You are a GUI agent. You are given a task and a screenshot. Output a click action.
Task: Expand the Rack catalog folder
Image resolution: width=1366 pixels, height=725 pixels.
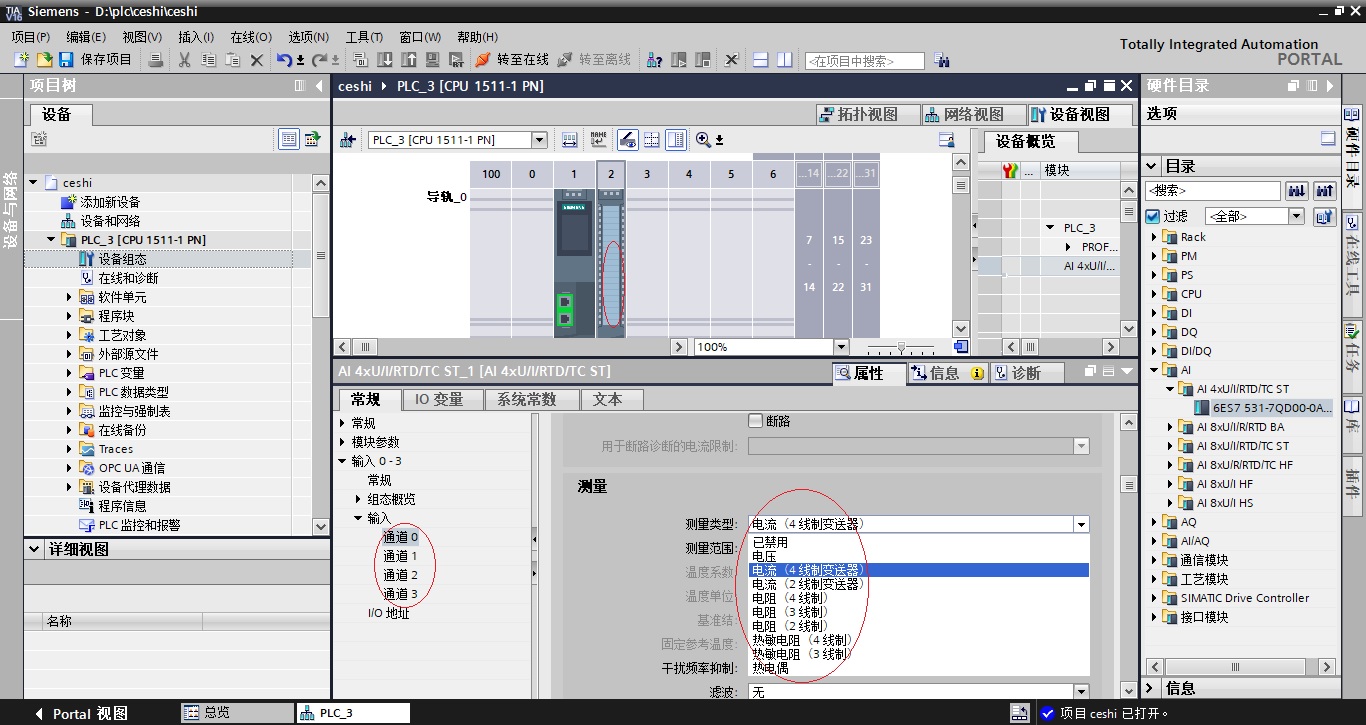point(1153,237)
